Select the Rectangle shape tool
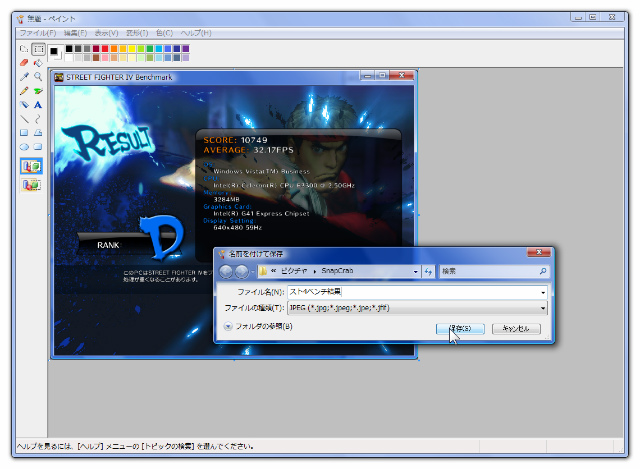This screenshot has height=469, width=640. (24, 133)
